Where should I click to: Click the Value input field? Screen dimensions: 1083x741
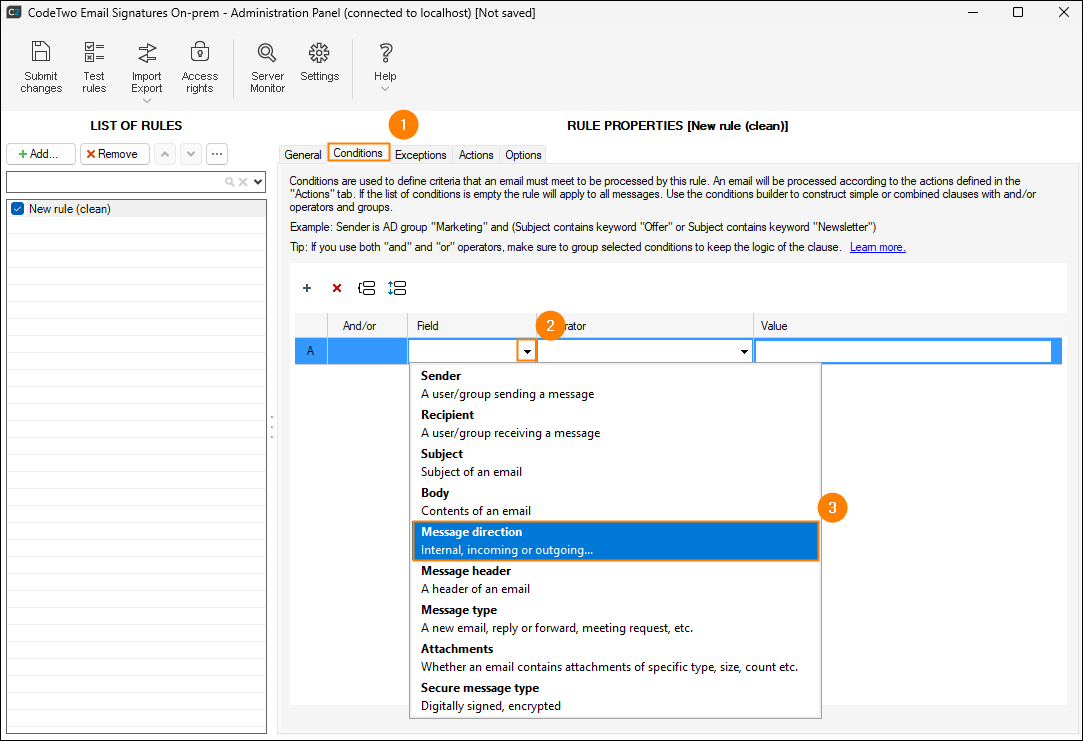903,352
